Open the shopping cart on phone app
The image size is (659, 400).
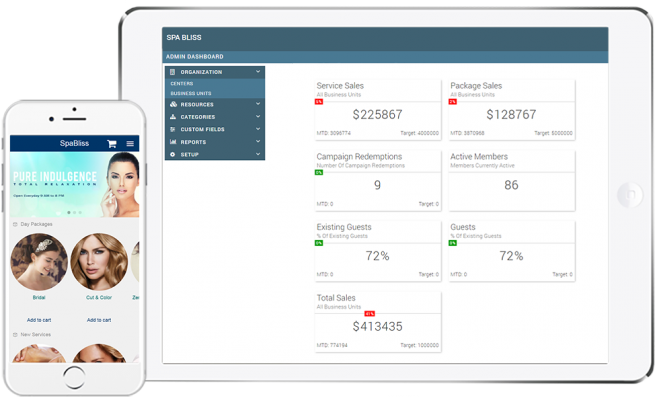(112, 144)
